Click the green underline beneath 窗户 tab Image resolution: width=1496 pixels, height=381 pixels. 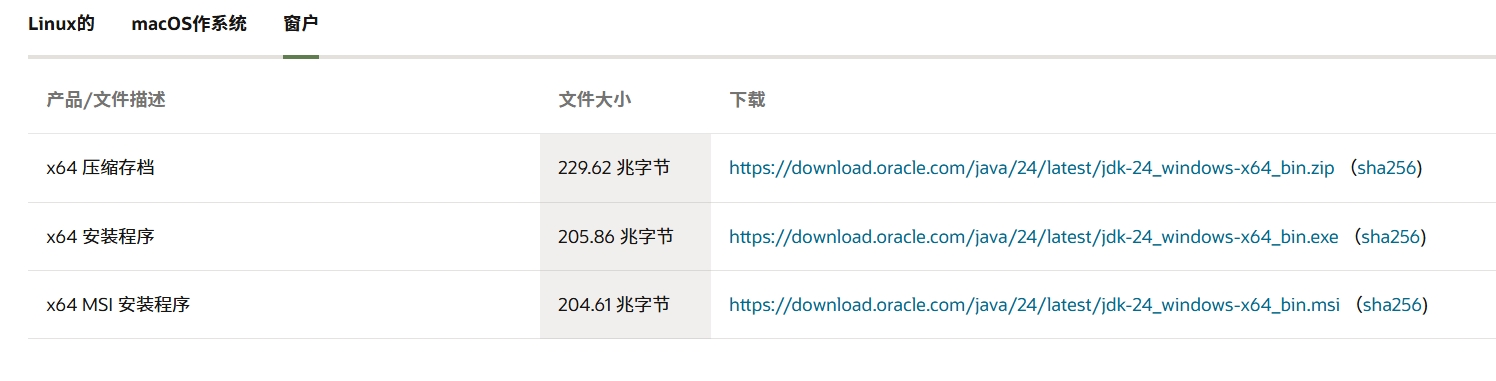pos(301,57)
